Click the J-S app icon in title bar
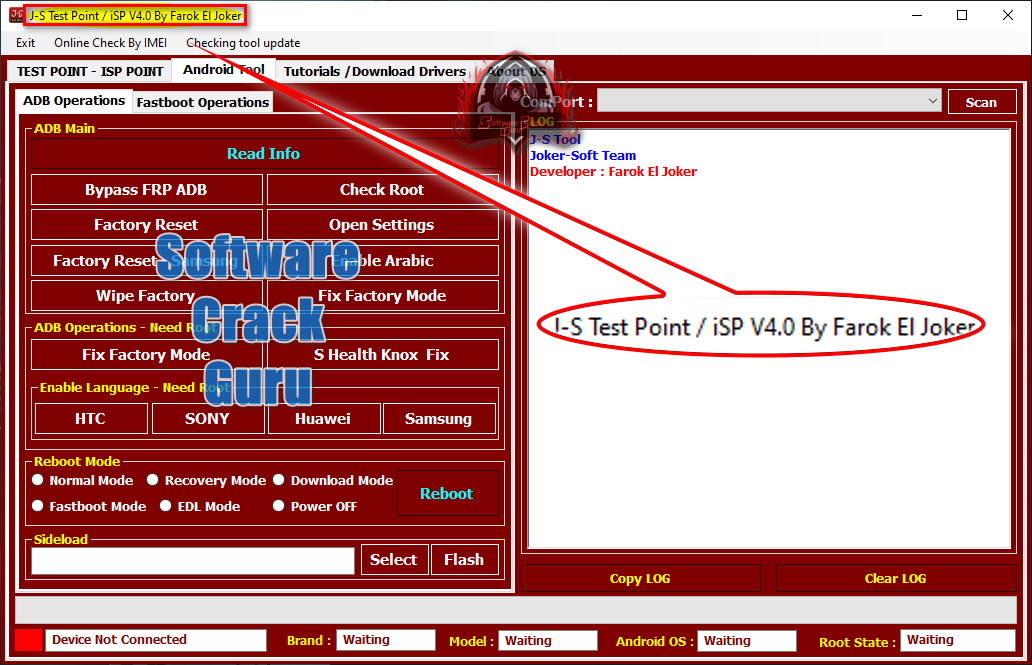 (15, 14)
